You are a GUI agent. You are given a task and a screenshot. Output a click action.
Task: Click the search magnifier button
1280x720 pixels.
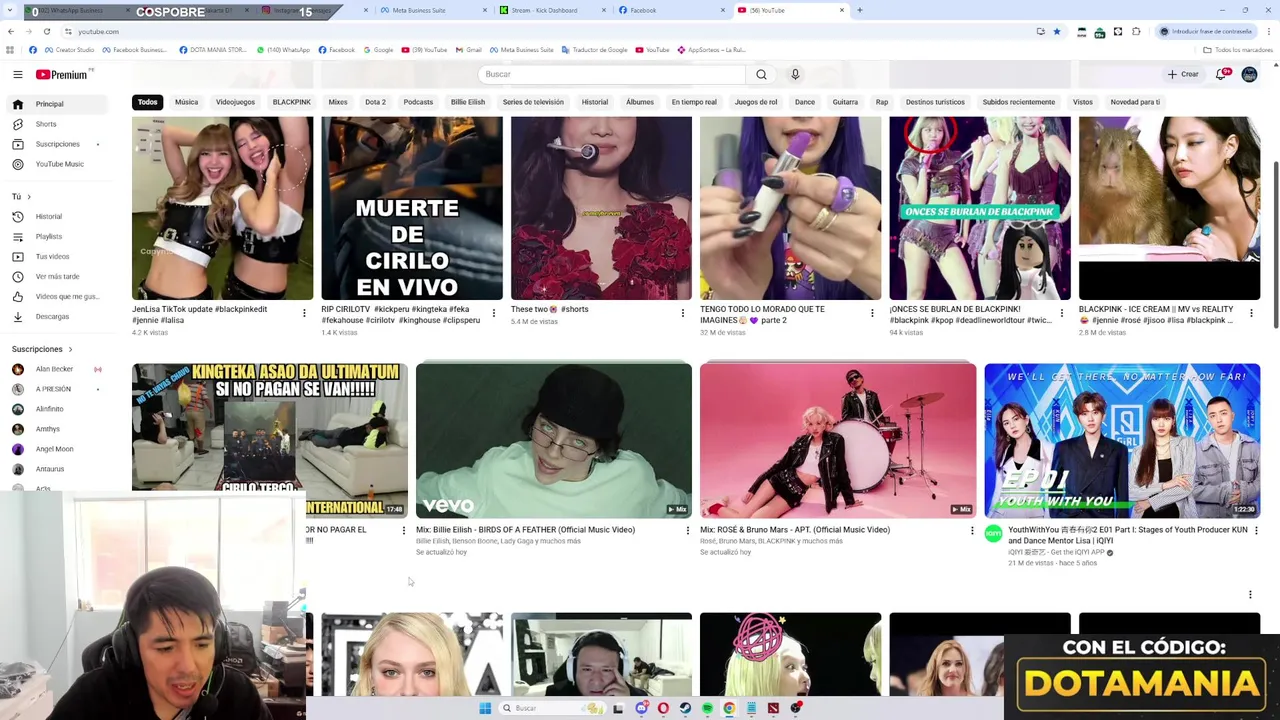click(x=761, y=74)
